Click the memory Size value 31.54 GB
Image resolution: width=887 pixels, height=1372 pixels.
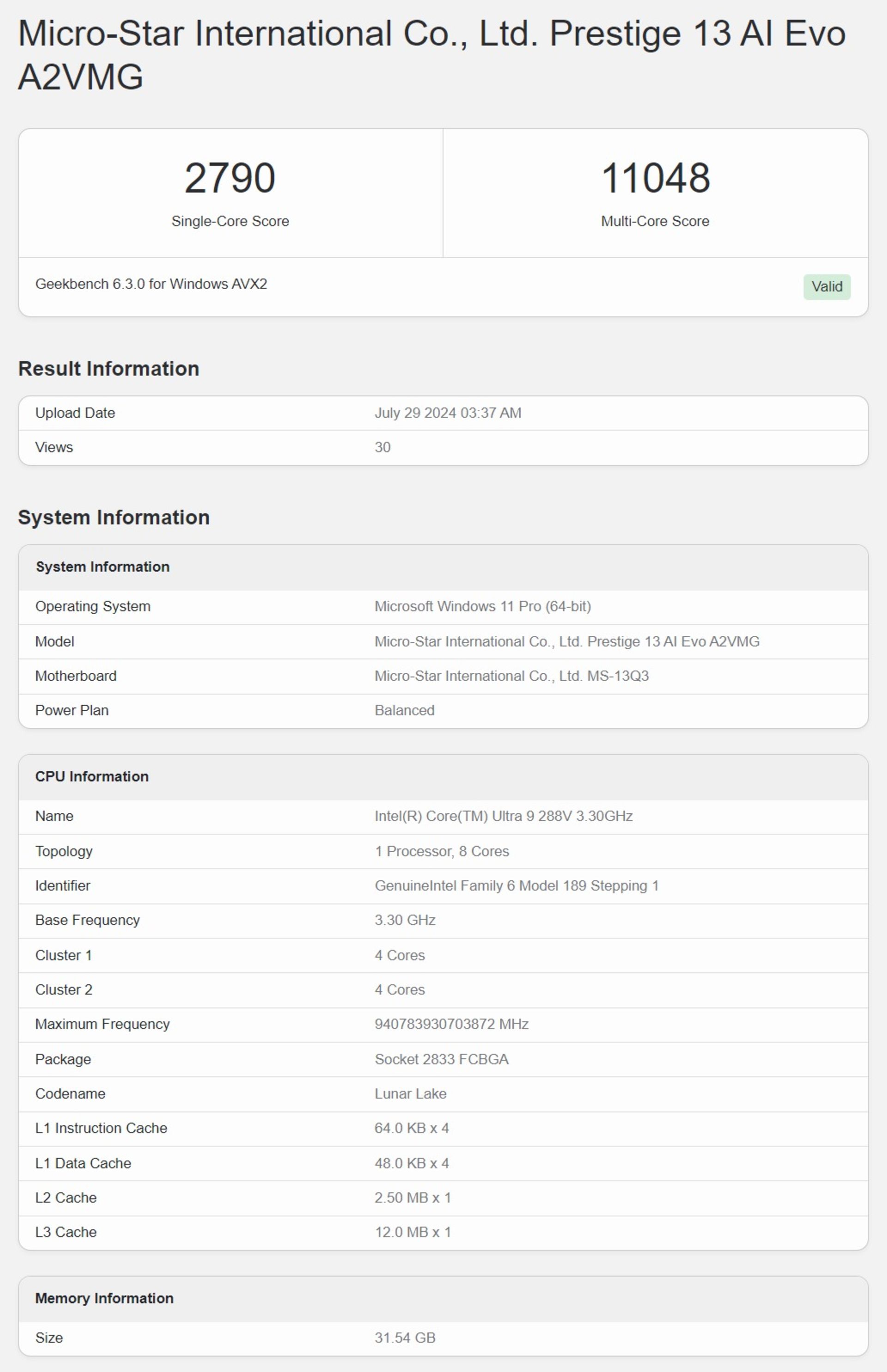tap(405, 1338)
